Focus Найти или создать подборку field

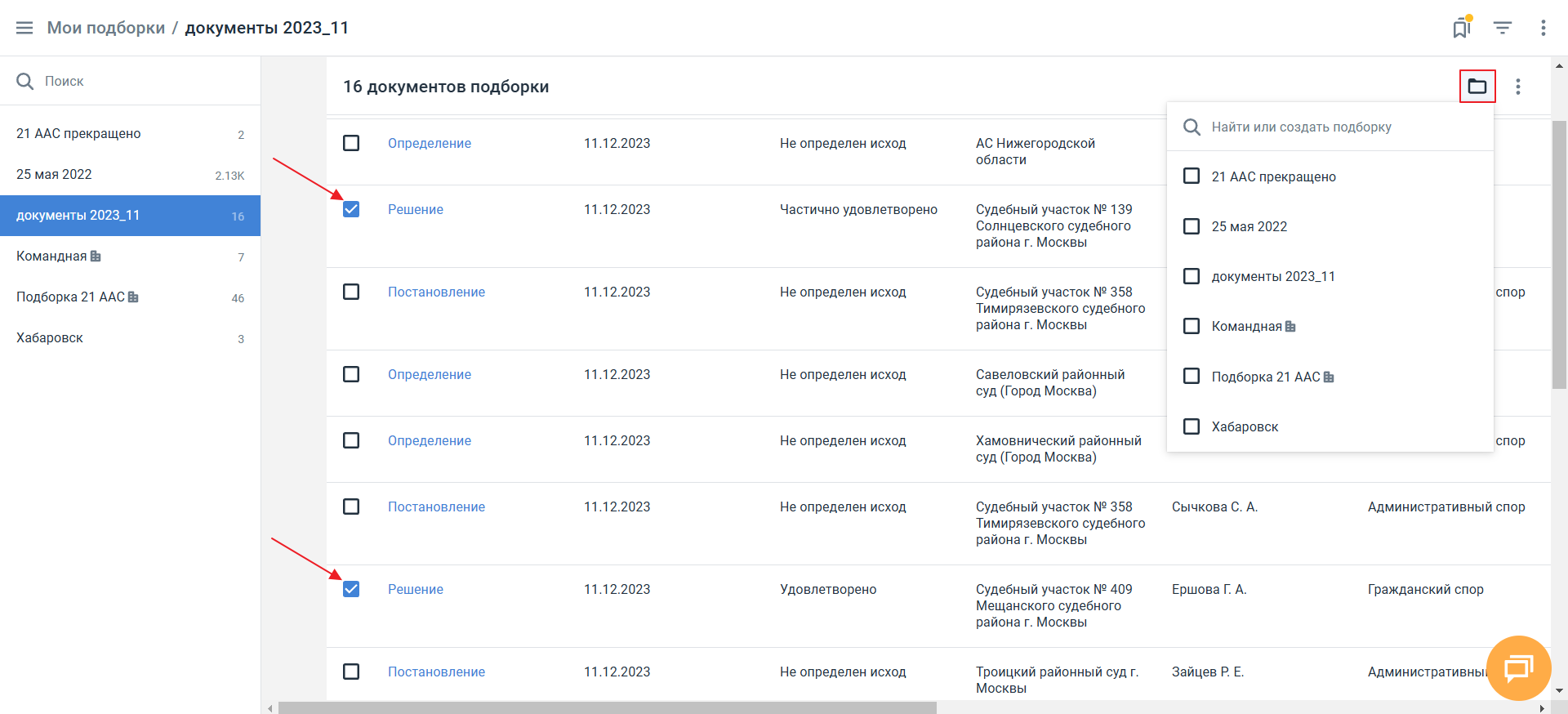[1330, 127]
